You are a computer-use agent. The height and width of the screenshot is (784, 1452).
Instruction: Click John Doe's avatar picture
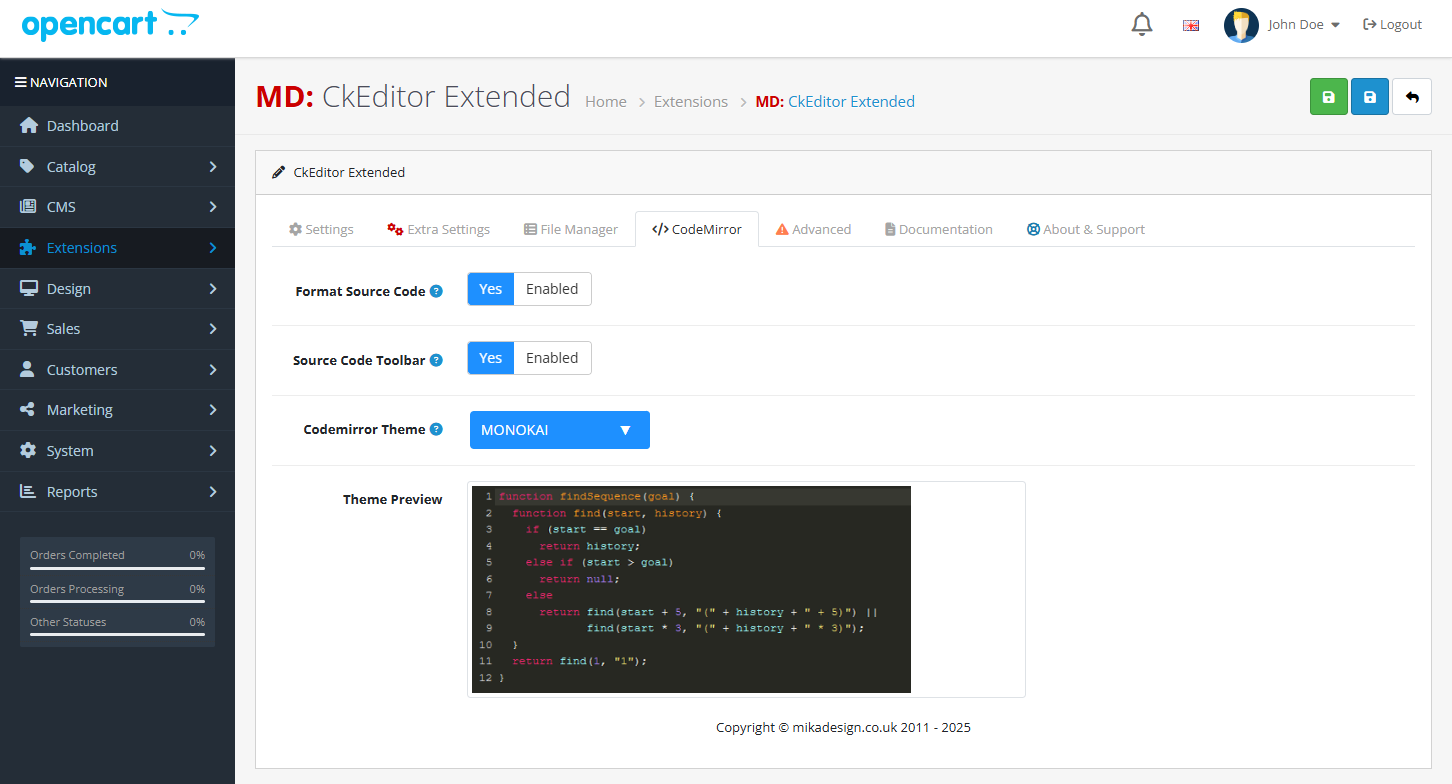coord(1241,25)
